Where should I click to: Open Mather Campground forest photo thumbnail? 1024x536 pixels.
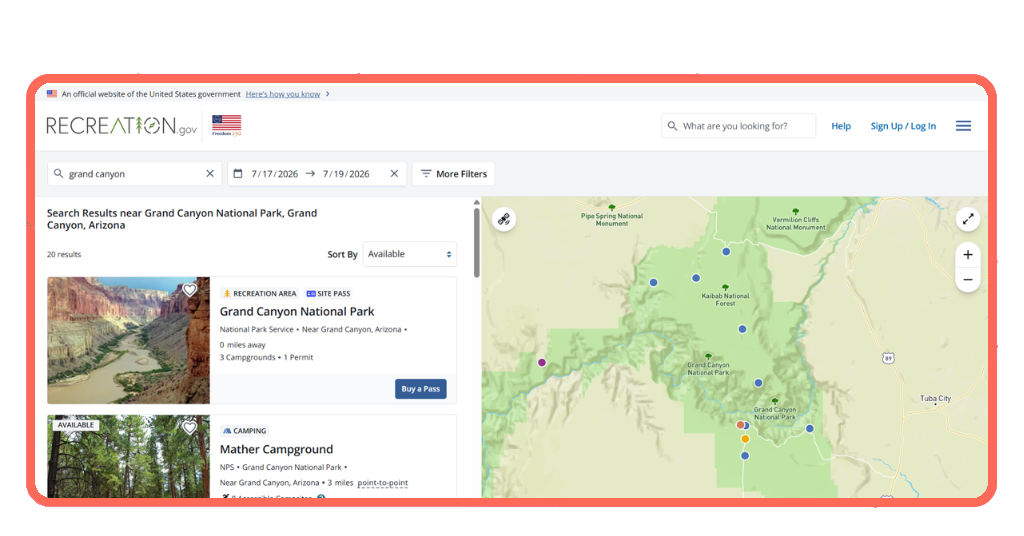tap(129, 456)
